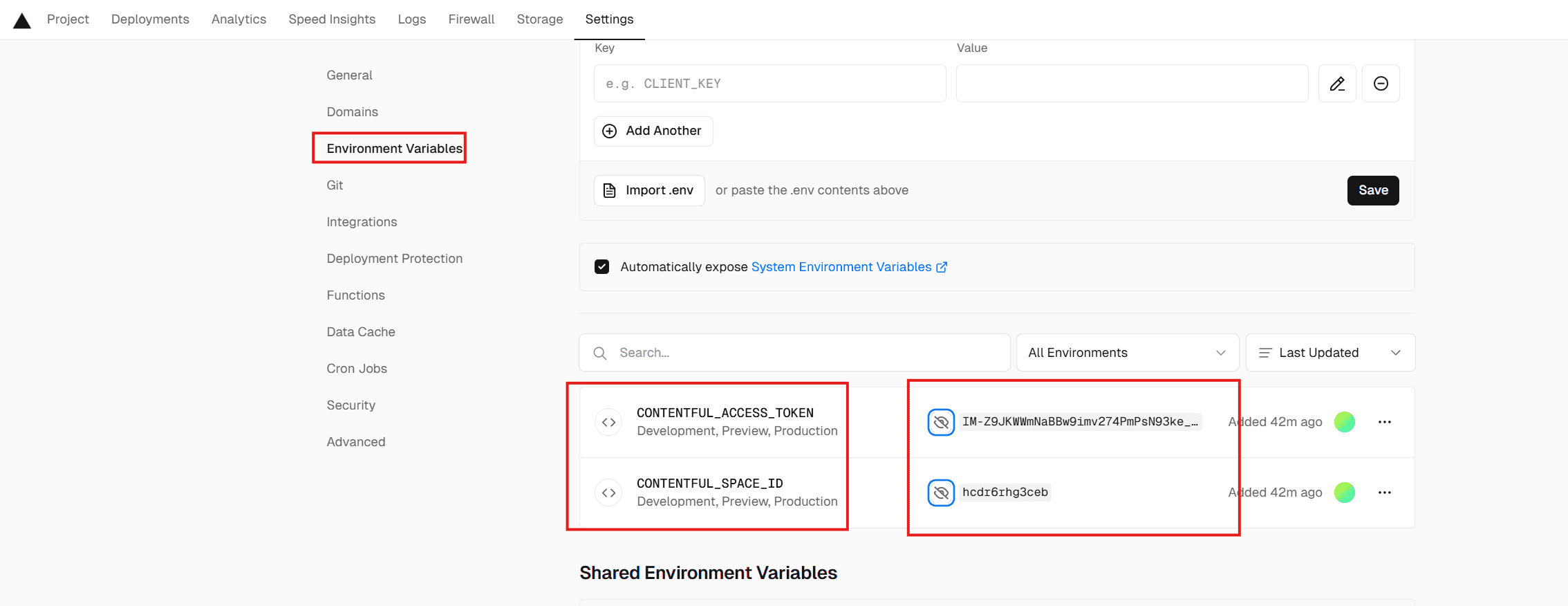Click the Save button
The image size is (1568, 606).
tap(1373, 190)
